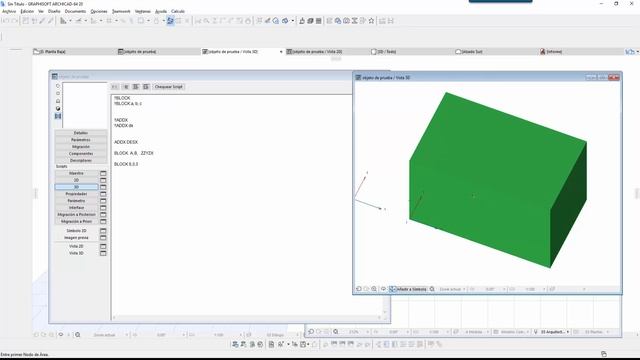Open the Edición menu
Image resolution: width=640 pixels, height=360 pixels.
click(x=27, y=11)
